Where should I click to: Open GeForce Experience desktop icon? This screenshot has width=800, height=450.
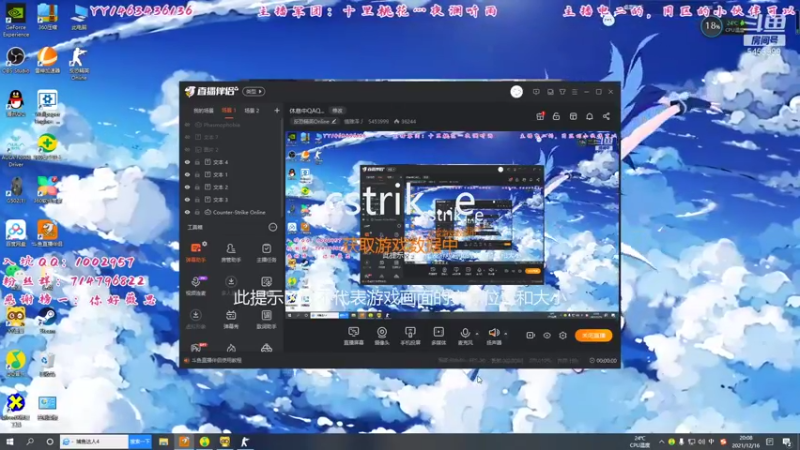[16, 20]
